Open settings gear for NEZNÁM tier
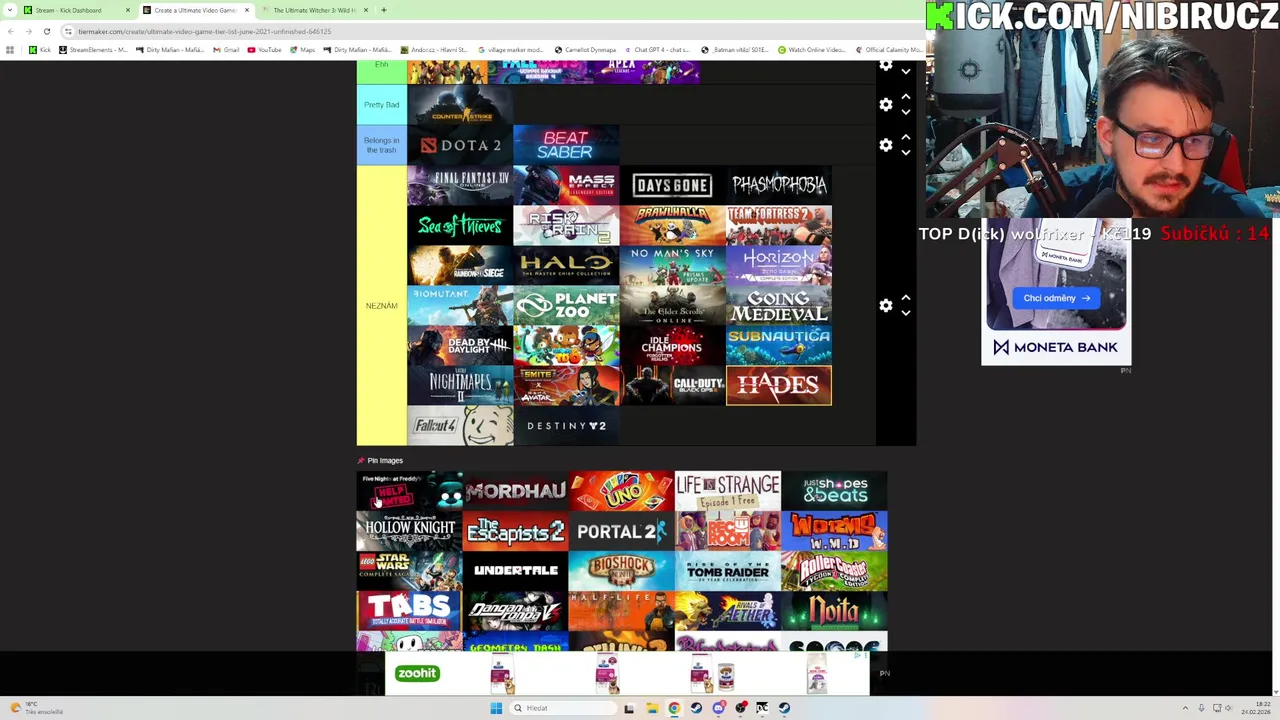 pos(885,306)
